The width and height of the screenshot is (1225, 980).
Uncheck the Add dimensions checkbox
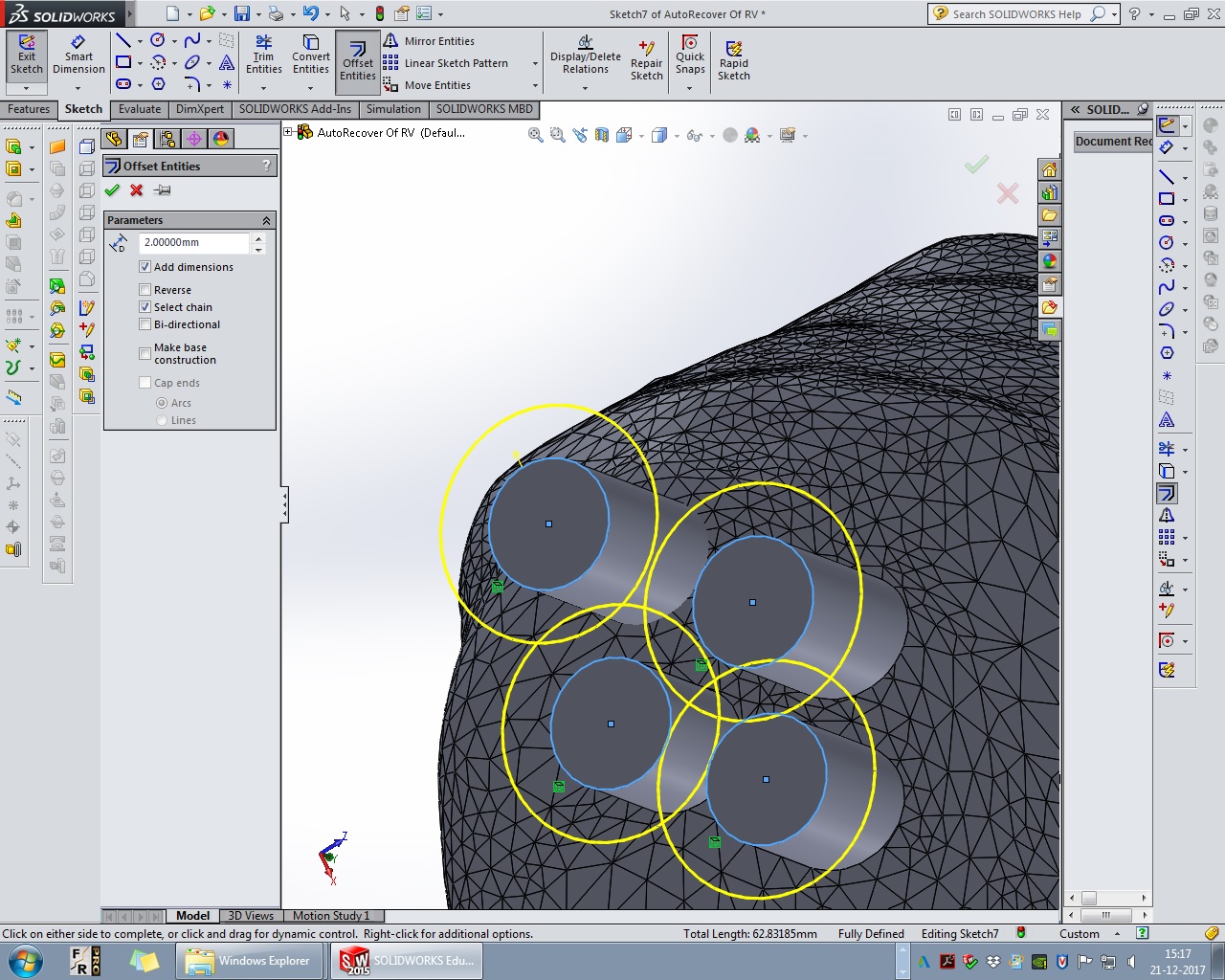(x=145, y=267)
